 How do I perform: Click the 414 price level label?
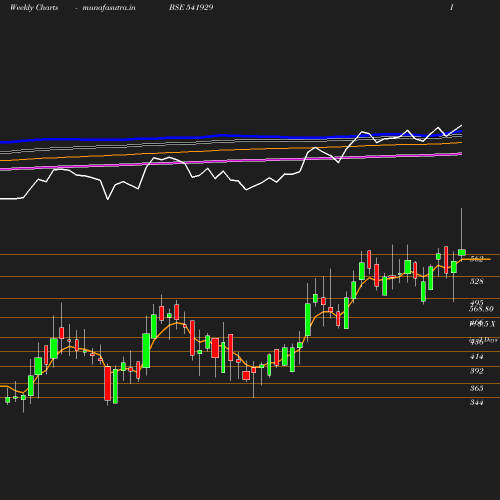477,357
